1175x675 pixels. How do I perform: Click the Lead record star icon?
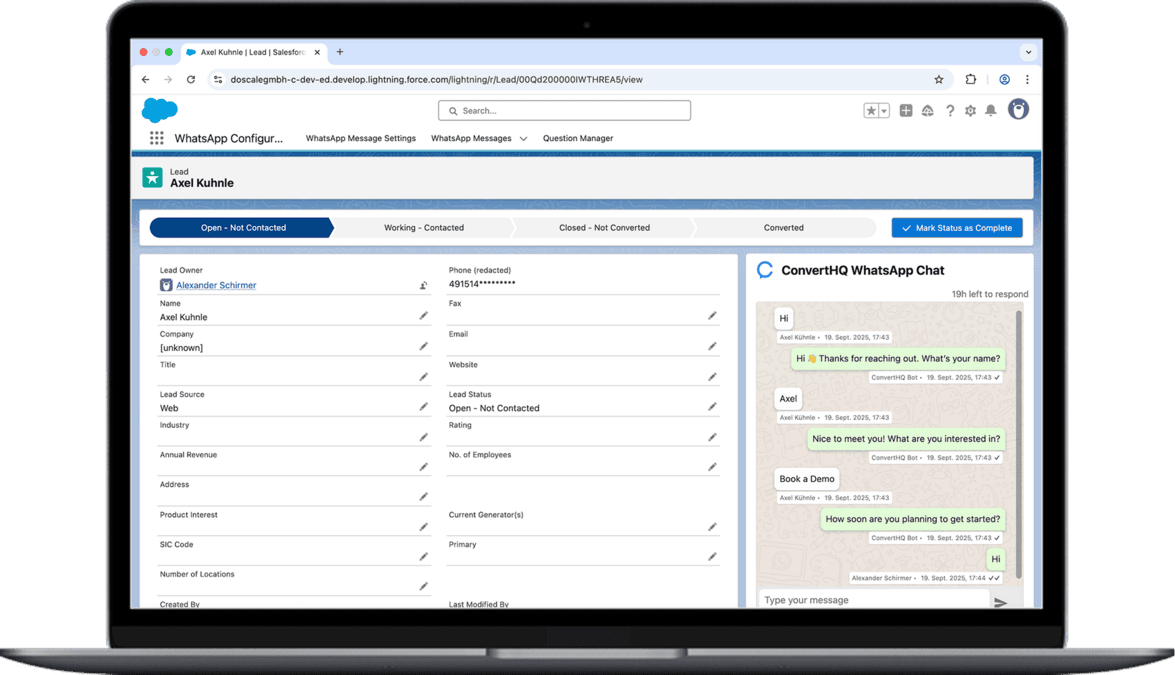[x=152, y=178]
